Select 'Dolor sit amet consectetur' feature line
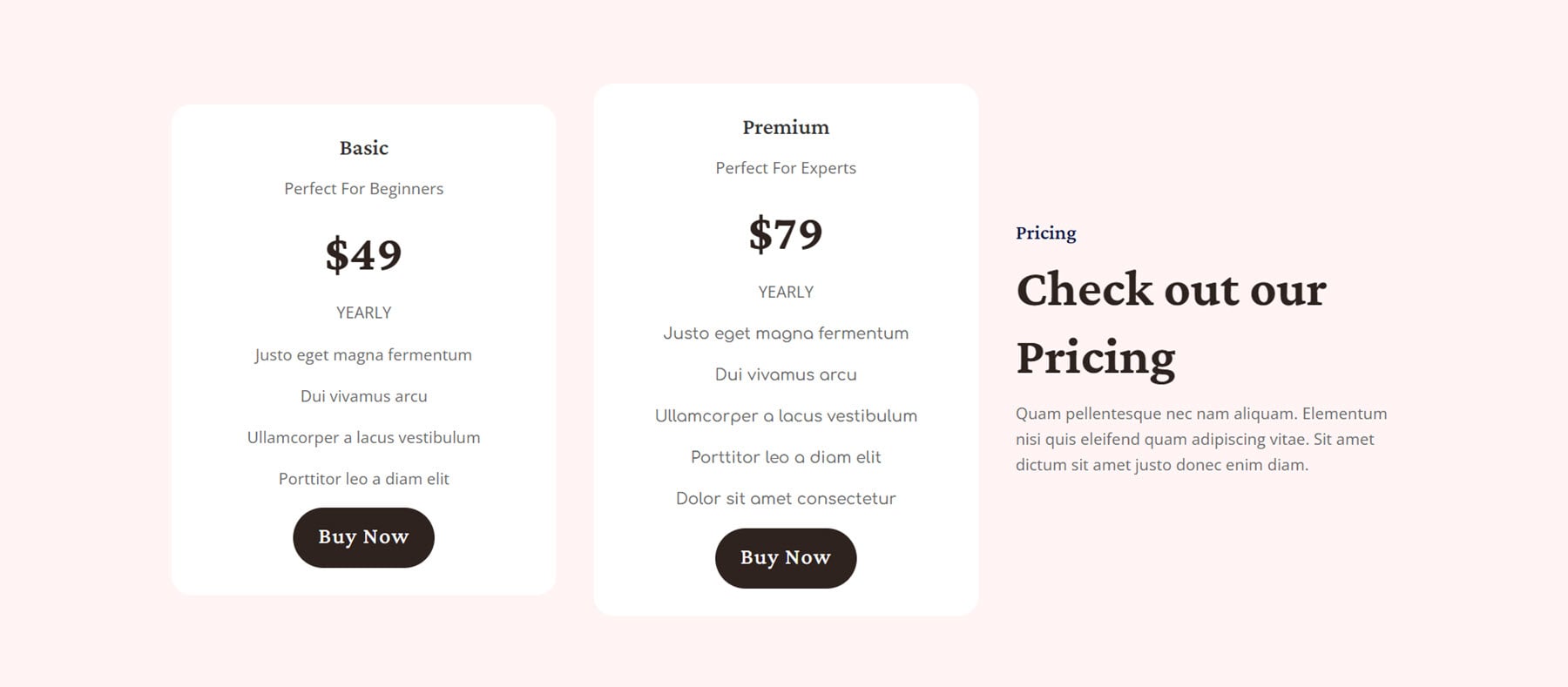The image size is (1568, 687). [785, 498]
